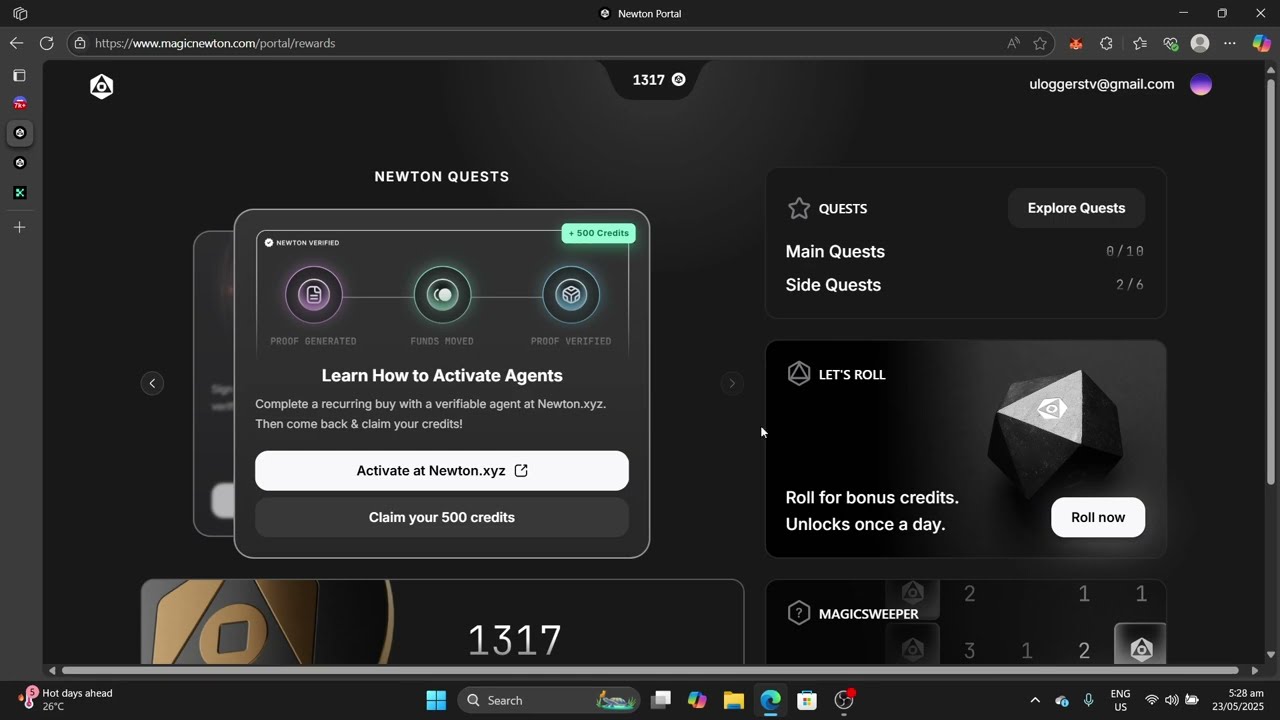Click the highlighted Magicsweeper tile
This screenshot has width=1280, height=720.
1141,645
